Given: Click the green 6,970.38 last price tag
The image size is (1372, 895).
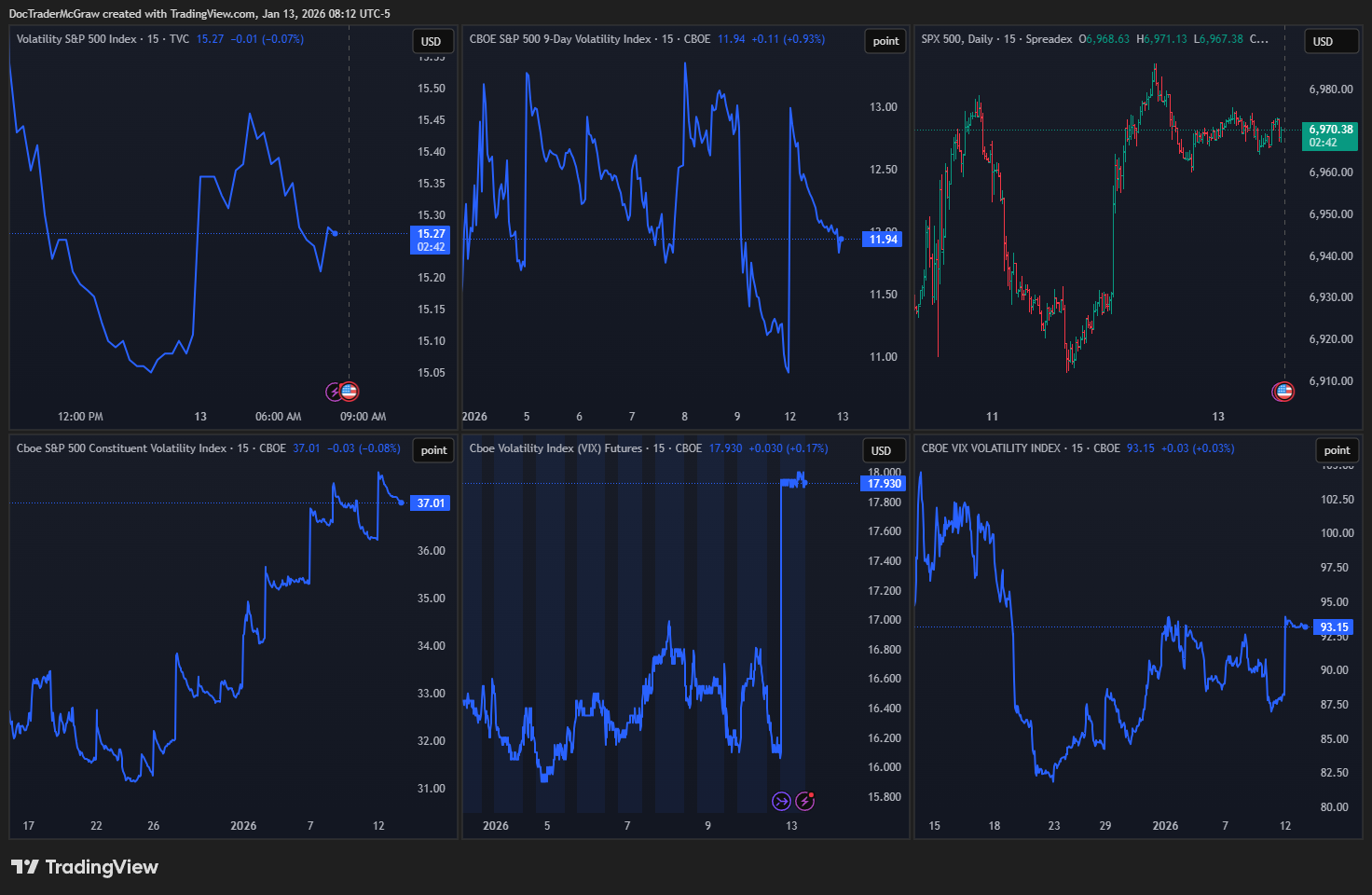Looking at the screenshot, I should pyautogui.click(x=1330, y=135).
